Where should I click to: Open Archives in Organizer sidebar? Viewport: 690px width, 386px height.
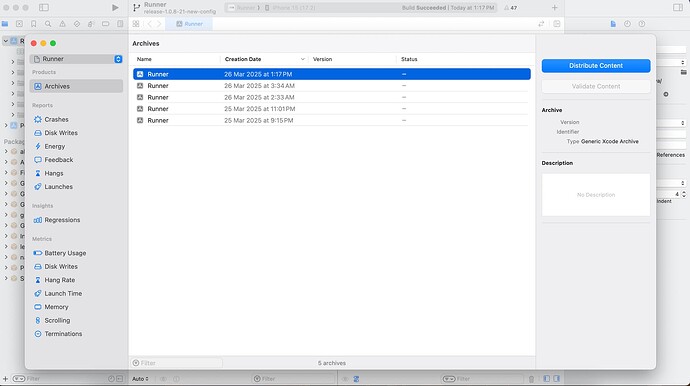(x=76, y=86)
